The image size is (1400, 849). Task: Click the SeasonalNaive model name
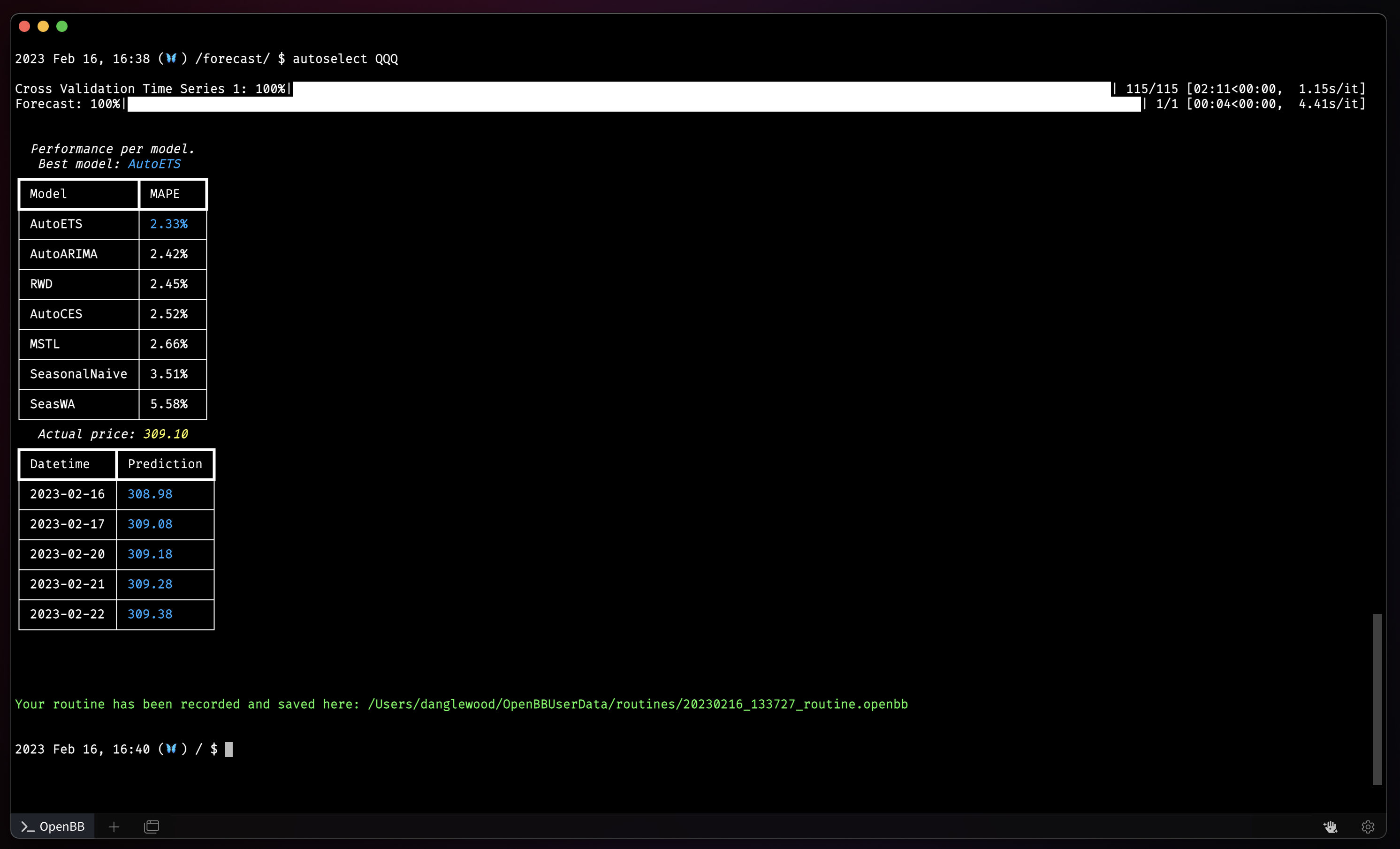(78, 374)
